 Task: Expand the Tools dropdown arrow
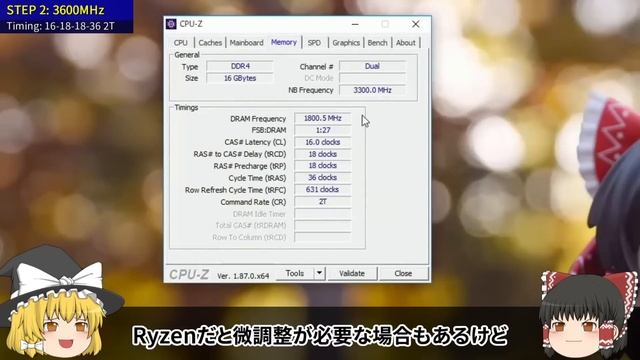point(319,273)
